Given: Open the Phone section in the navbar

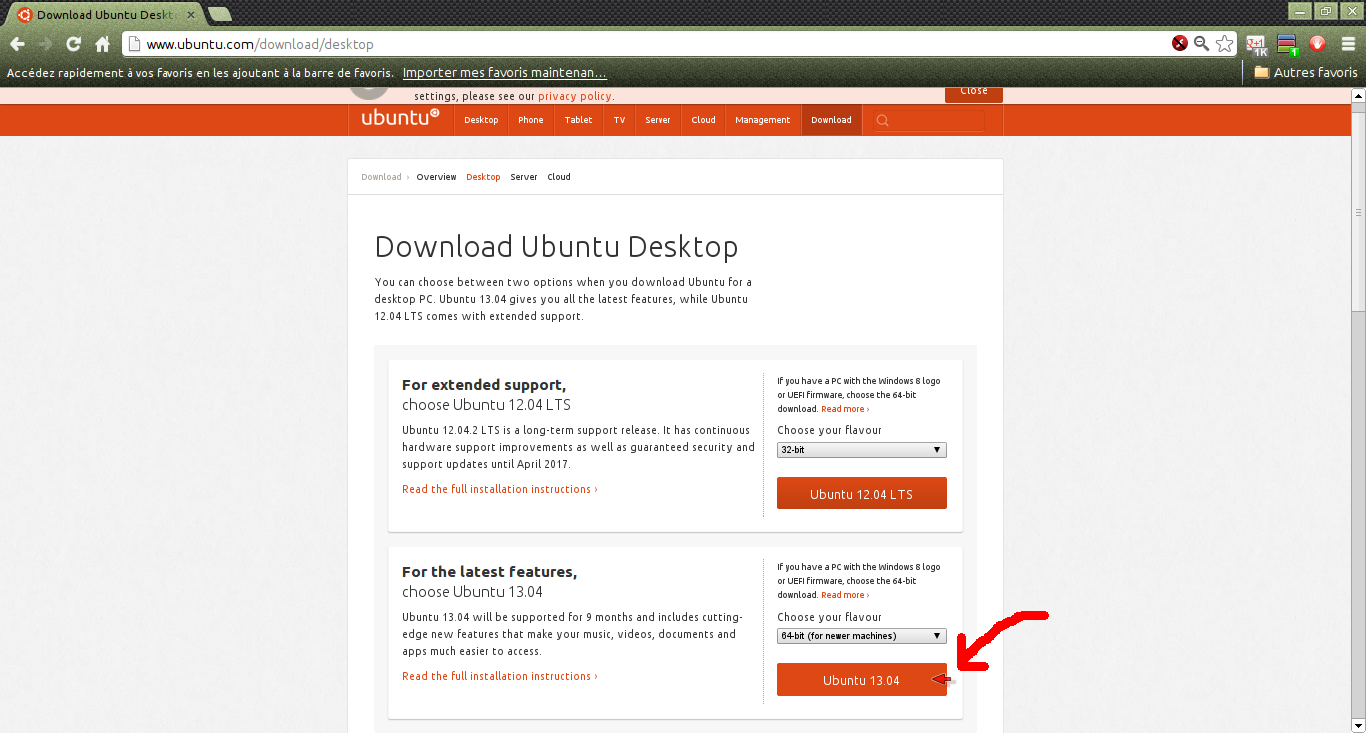Looking at the screenshot, I should 531,120.
